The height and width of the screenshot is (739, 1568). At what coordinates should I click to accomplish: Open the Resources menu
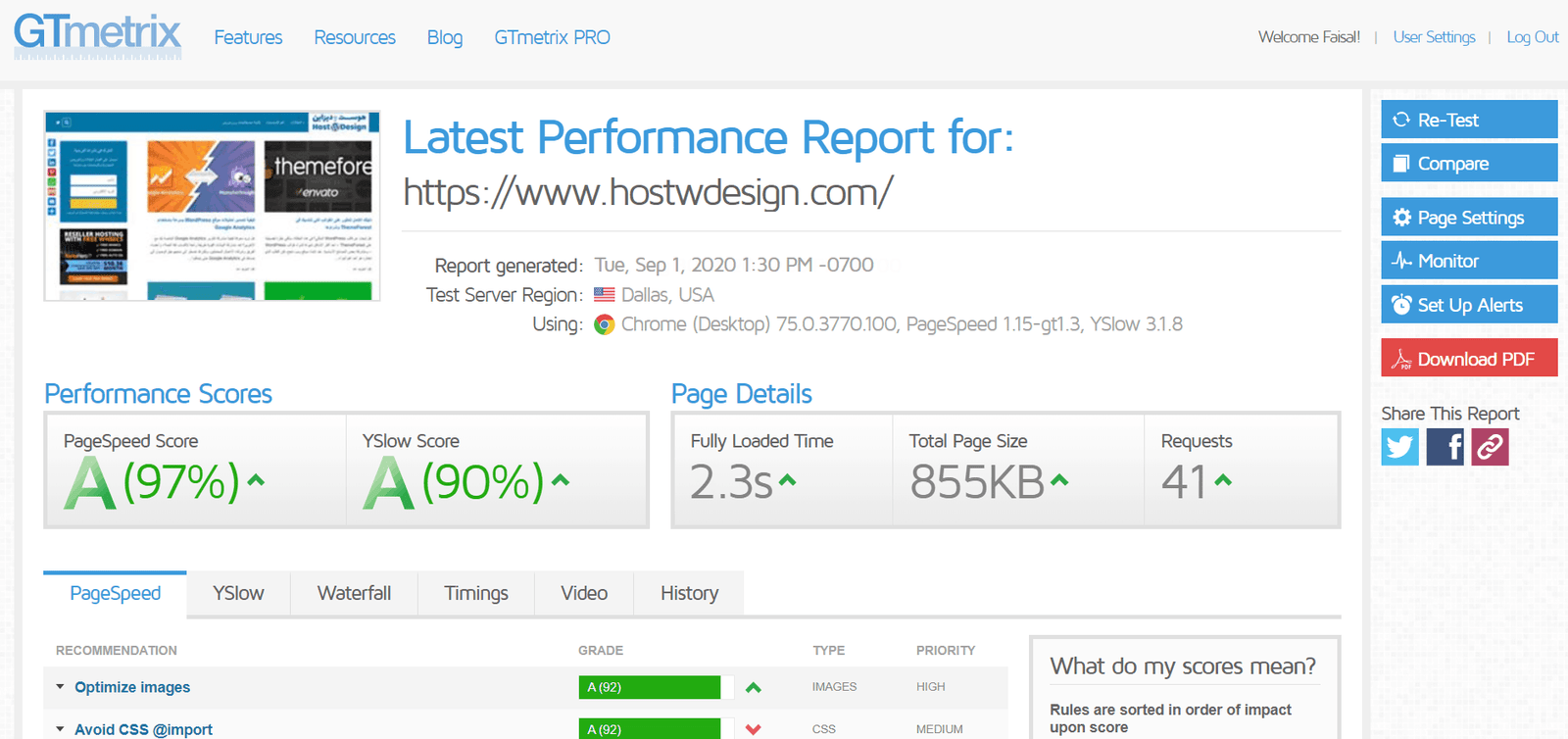(355, 37)
